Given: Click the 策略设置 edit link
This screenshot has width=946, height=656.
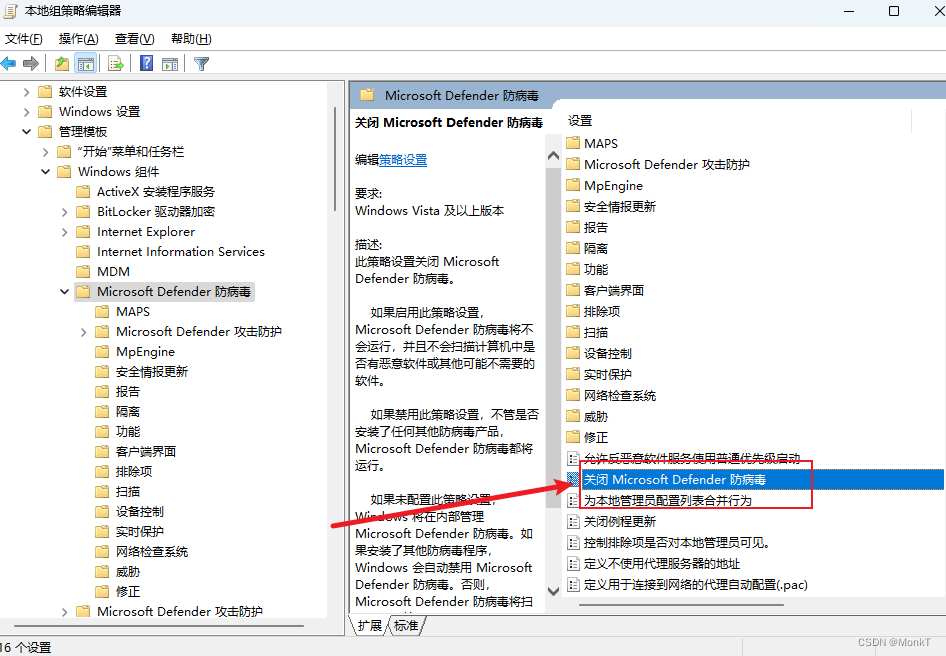Looking at the screenshot, I should (403, 160).
